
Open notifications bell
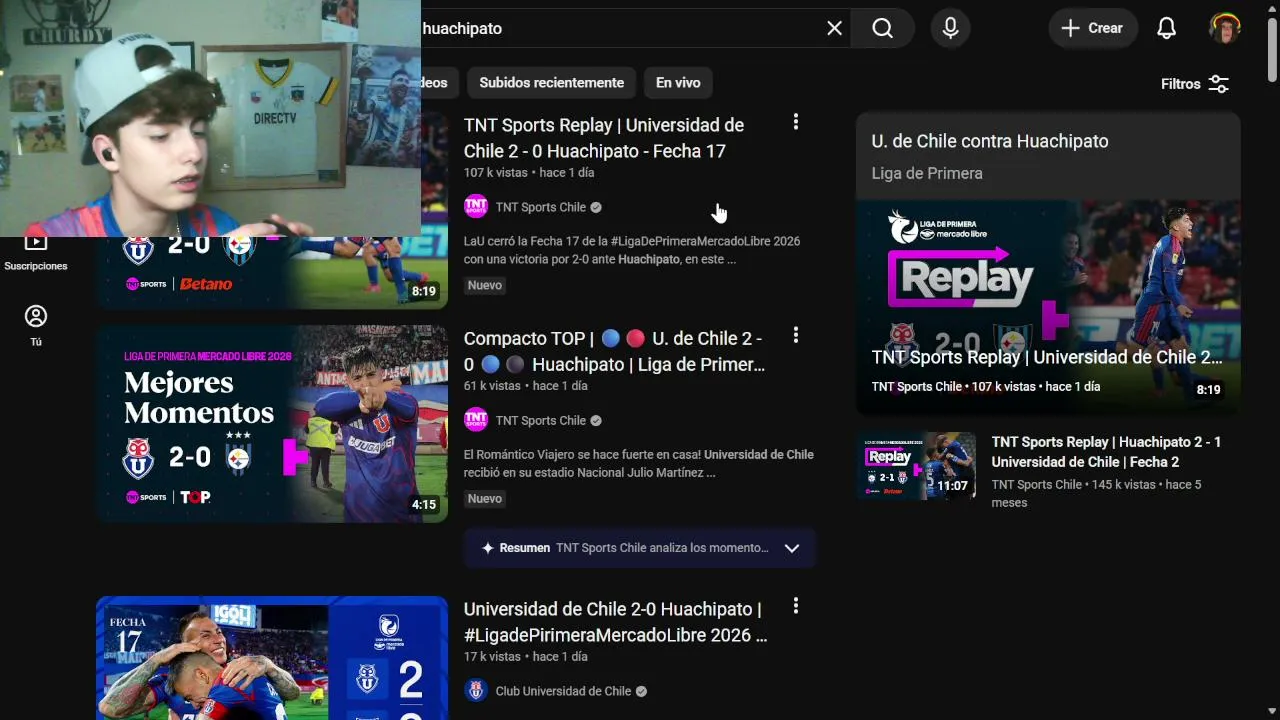(x=1167, y=28)
